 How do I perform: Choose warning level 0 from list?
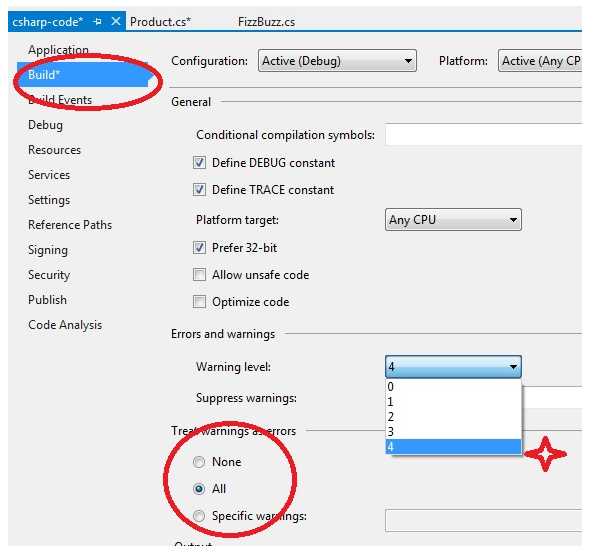pos(453,386)
